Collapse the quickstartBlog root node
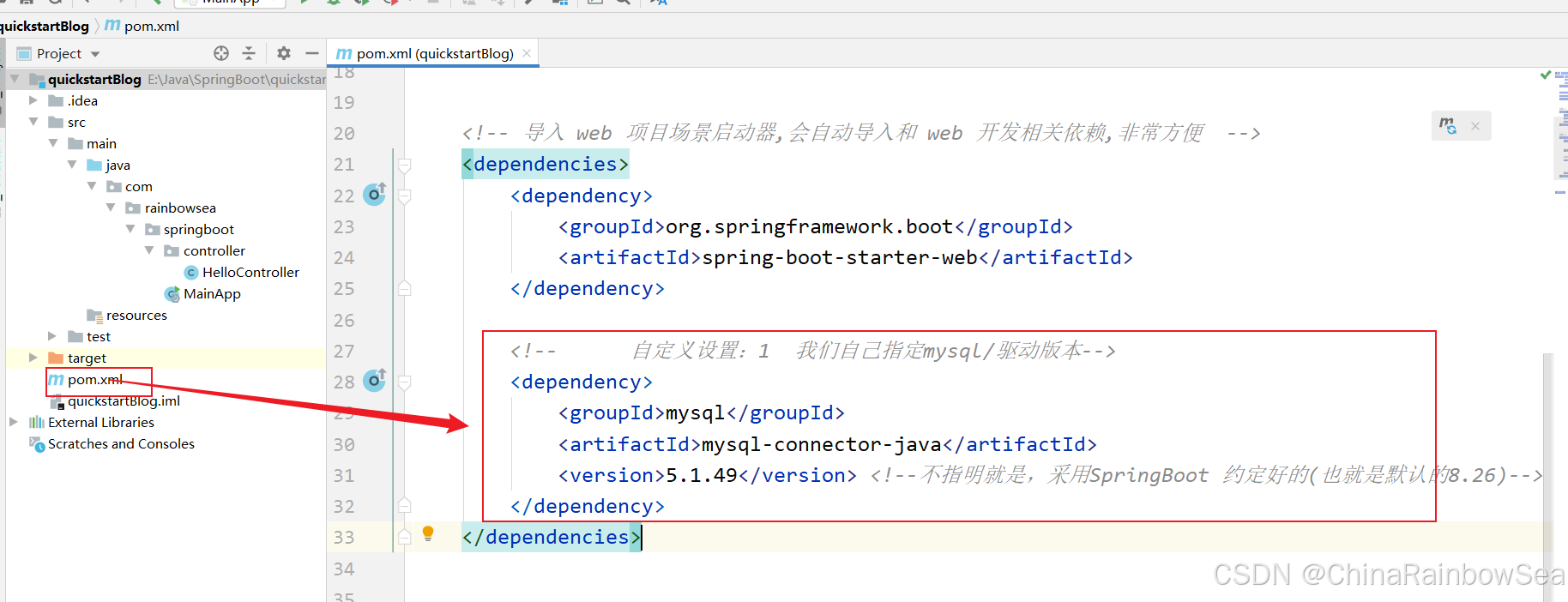Screen dimensions: 1568x602 tap(15, 79)
